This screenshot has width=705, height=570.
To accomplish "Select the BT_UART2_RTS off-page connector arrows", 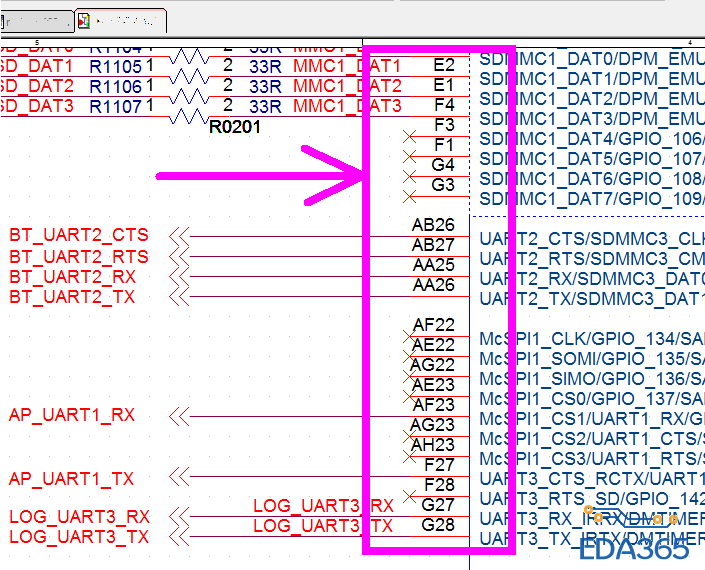I will 179,256.
